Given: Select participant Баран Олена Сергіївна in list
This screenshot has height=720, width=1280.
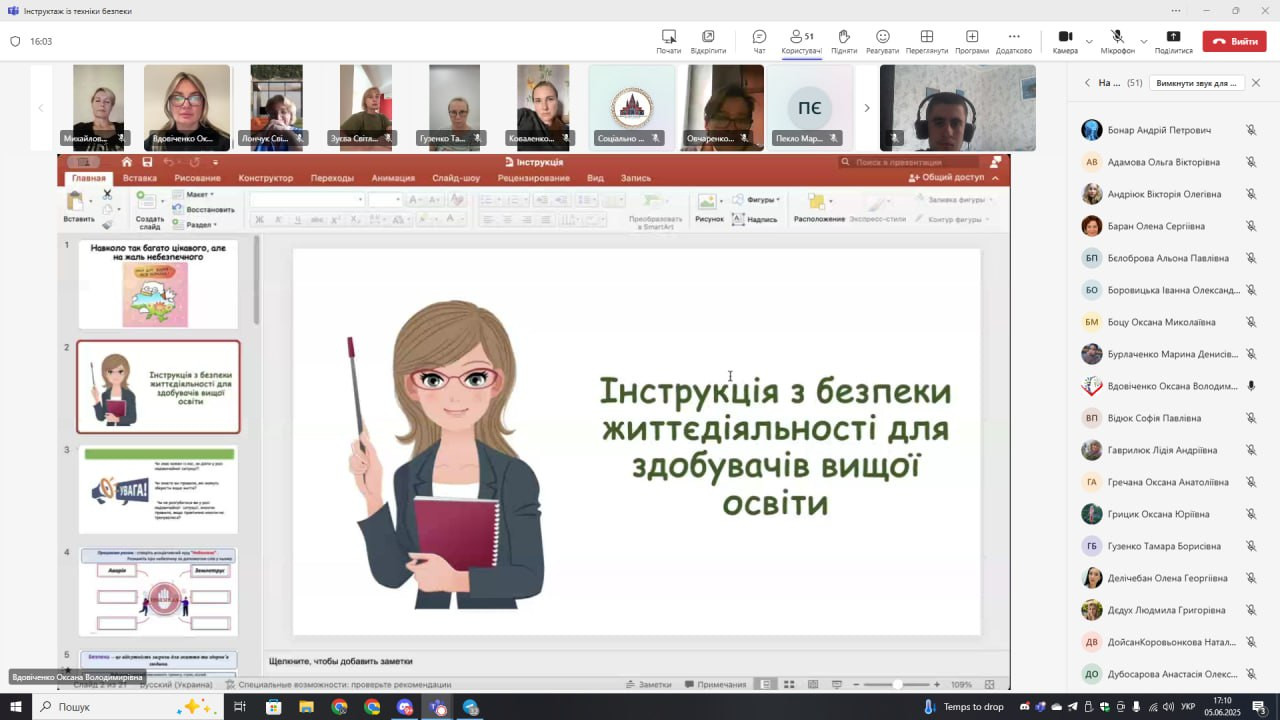Looking at the screenshot, I should [x=1156, y=226].
